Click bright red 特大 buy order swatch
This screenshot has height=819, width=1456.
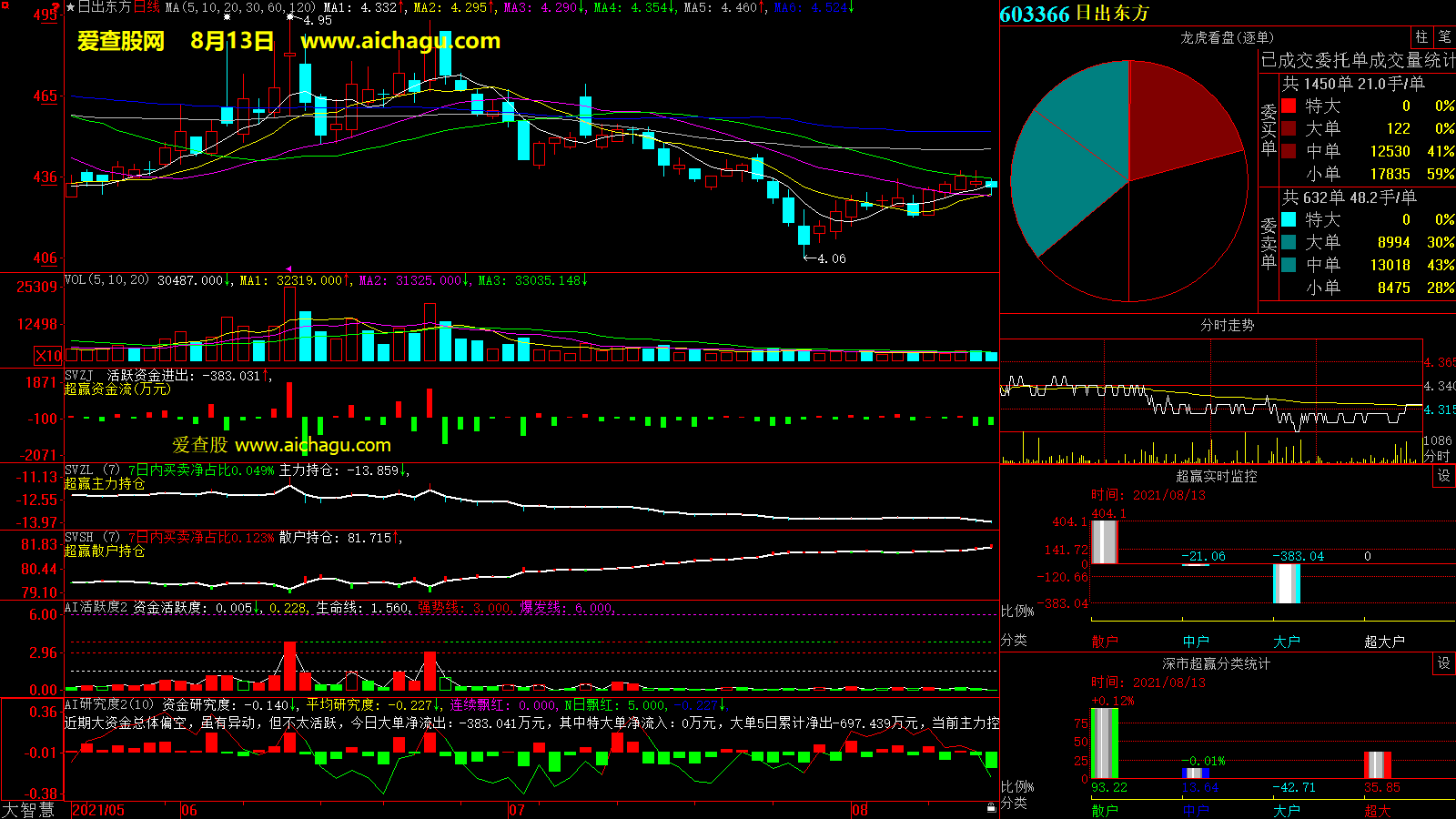(1289, 106)
